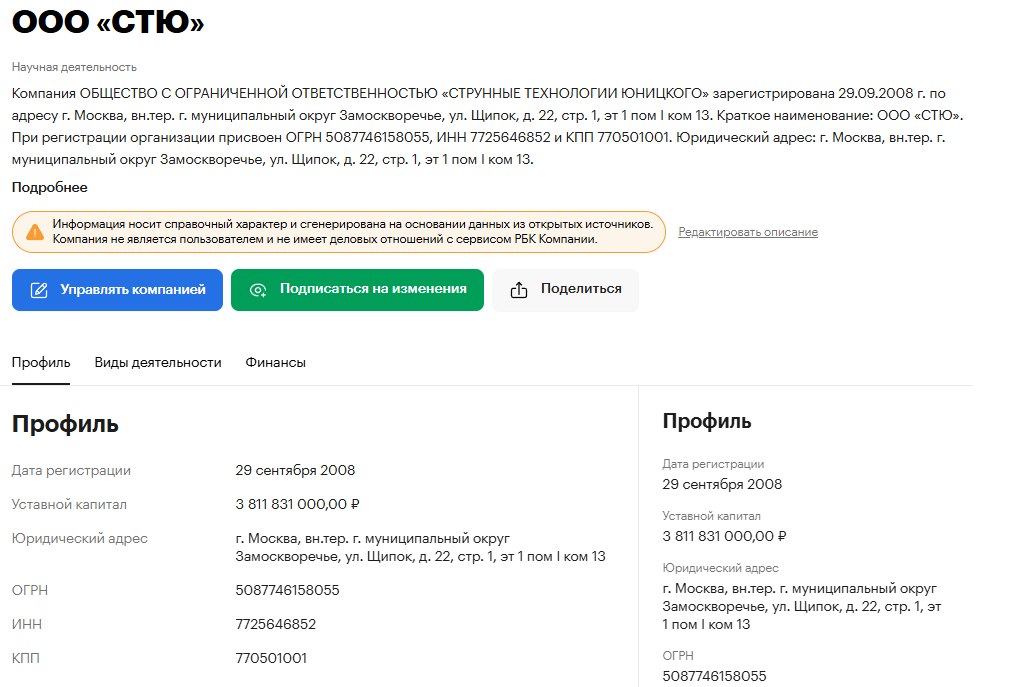
Task: Click the orange warning triangle icon
Action: pos(35,232)
